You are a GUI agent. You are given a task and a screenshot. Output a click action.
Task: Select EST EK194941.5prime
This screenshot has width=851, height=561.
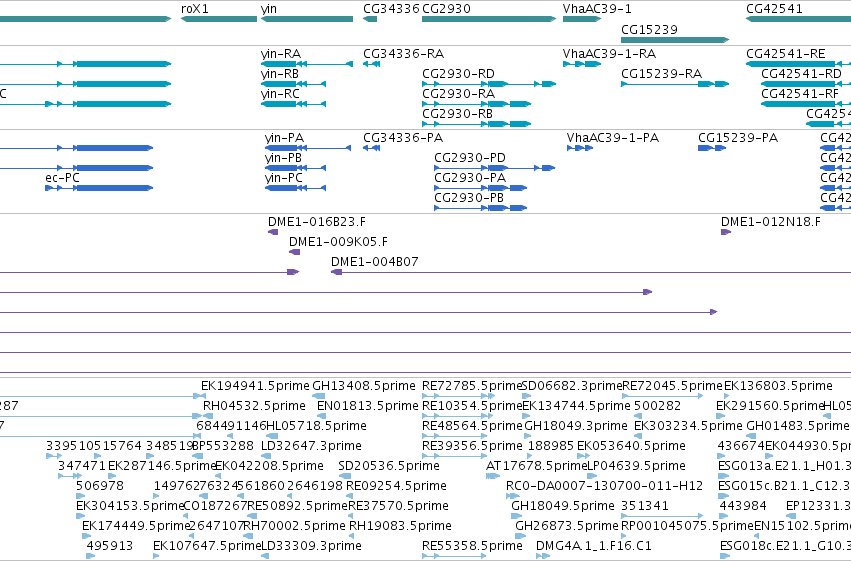point(205,397)
